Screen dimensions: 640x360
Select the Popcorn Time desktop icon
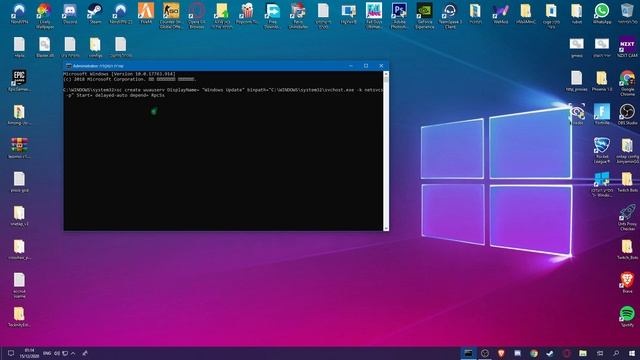247,13
